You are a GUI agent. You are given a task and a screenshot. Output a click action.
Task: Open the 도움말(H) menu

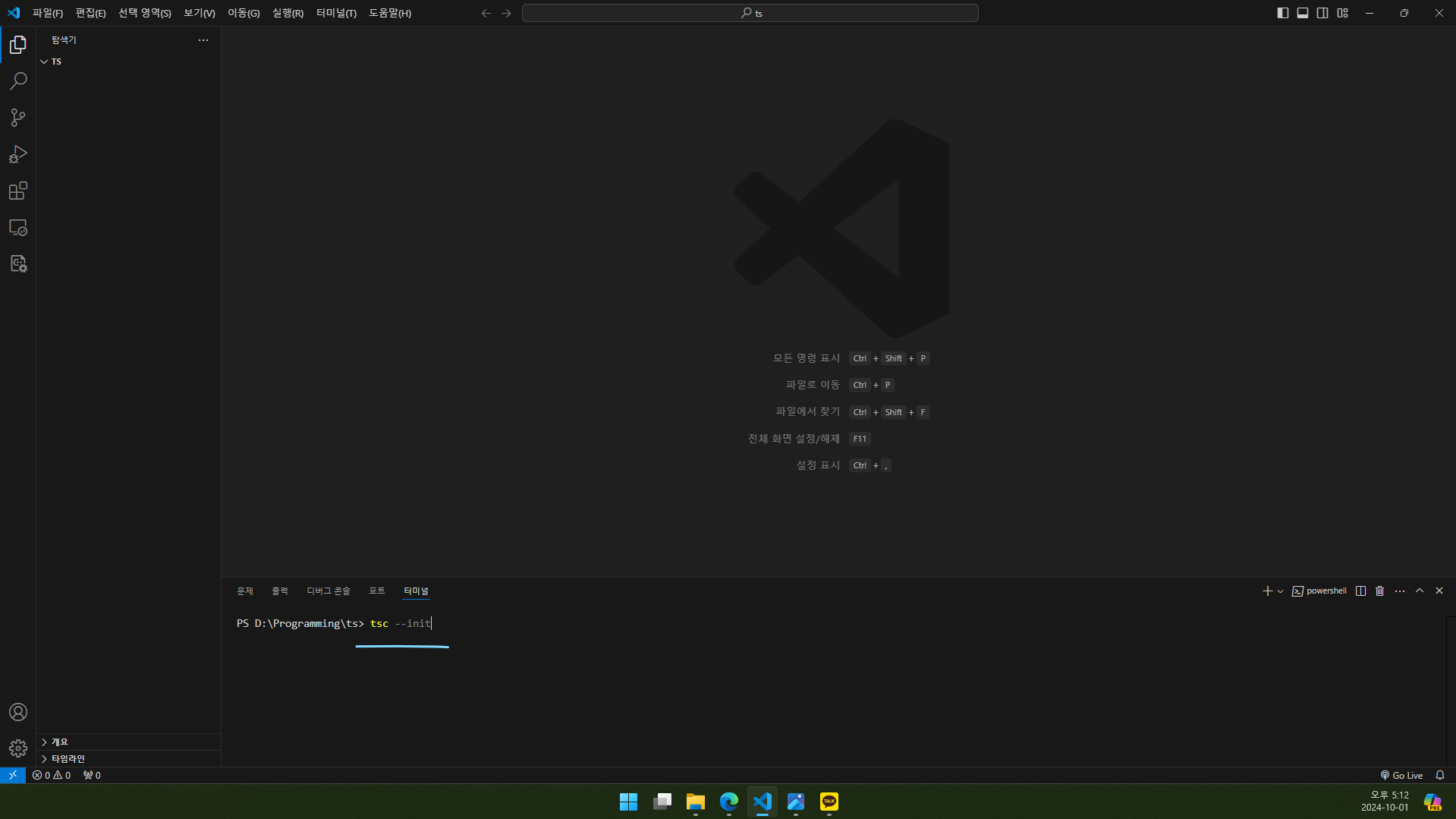[390, 13]
